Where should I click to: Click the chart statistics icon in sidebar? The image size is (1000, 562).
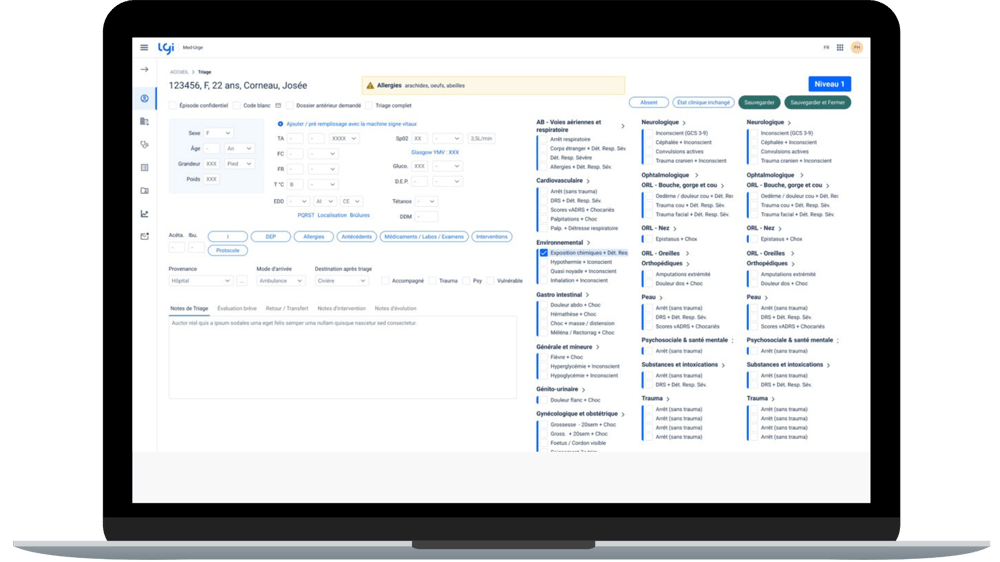tap(144, 213)
